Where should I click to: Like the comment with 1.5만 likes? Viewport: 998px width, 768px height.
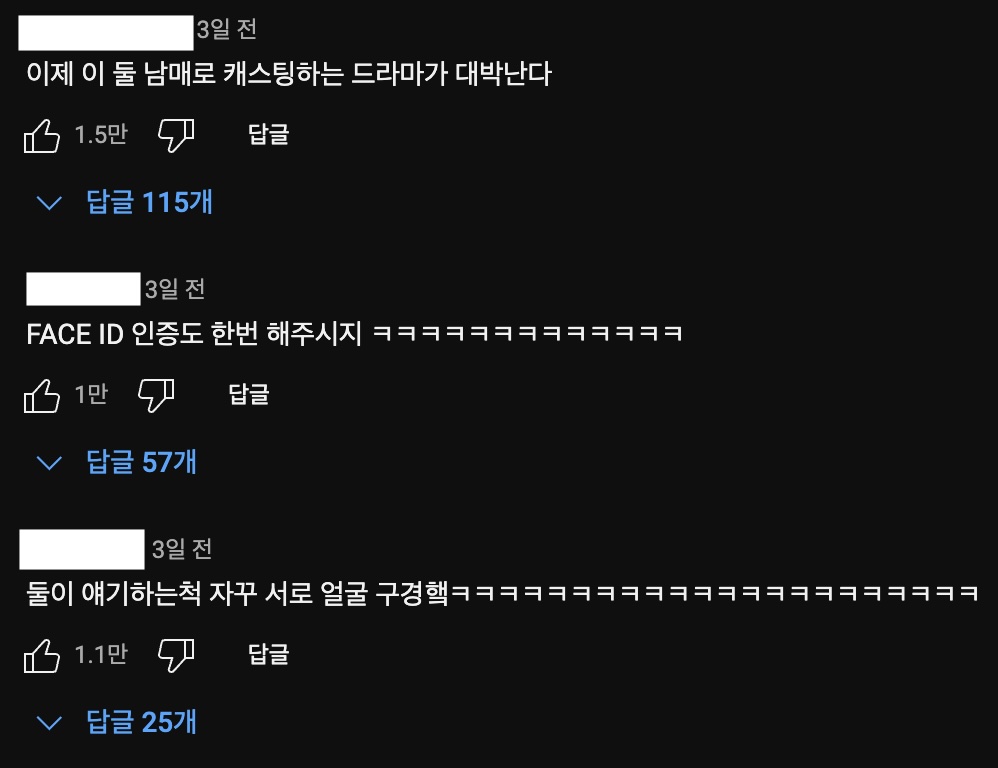click(x=42, y=136)
